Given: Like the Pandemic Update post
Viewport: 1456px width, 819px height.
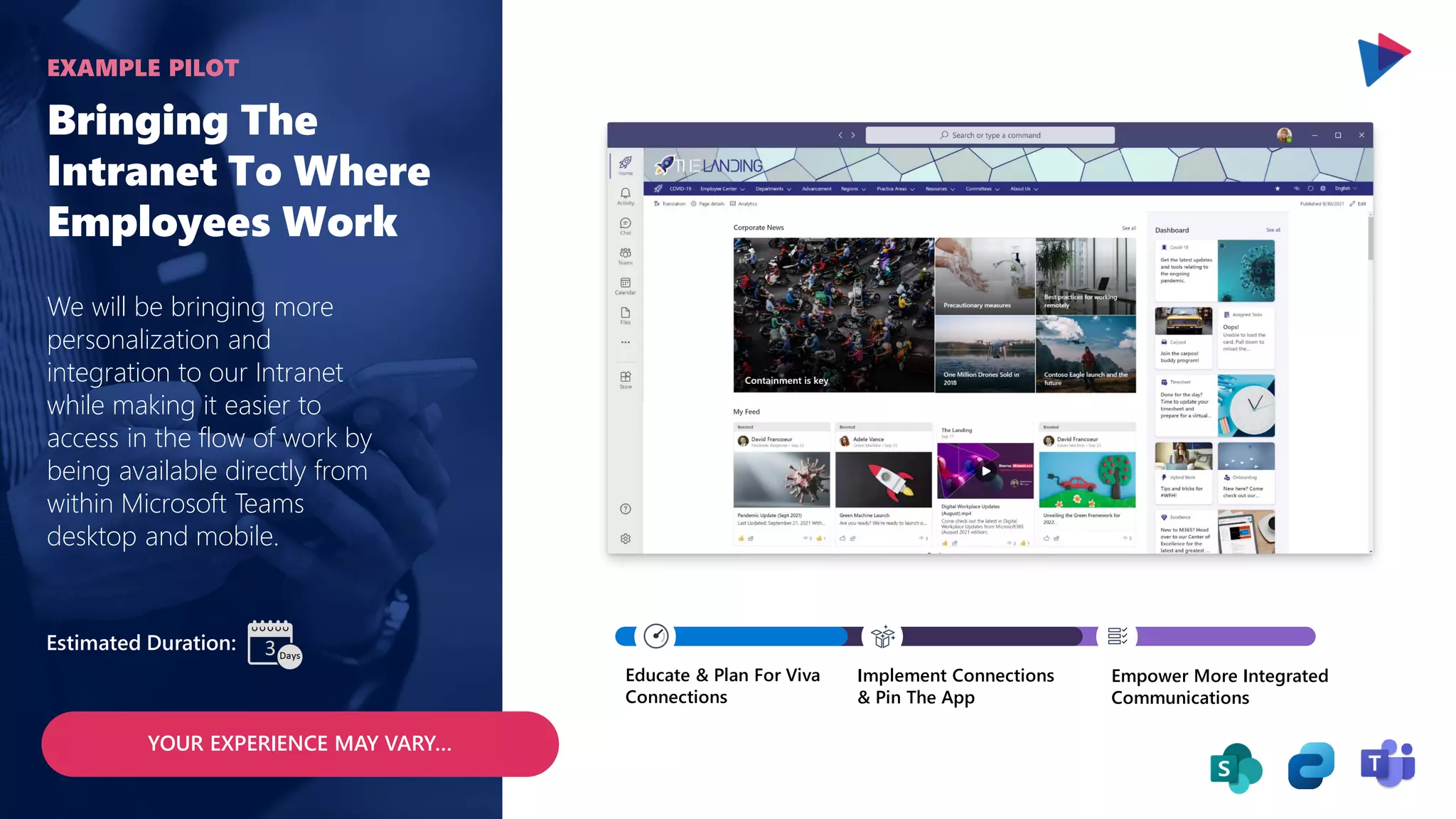Looking at the screenshot, I should coord(741,539).
